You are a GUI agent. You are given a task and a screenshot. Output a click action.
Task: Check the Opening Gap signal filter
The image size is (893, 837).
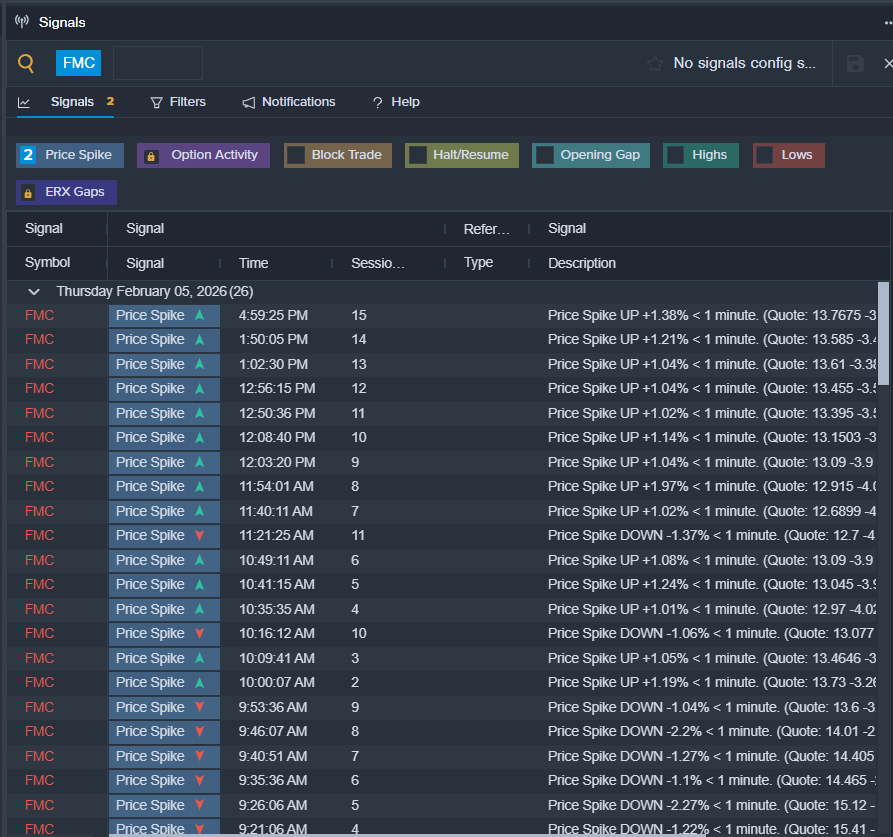coord(545,155)
